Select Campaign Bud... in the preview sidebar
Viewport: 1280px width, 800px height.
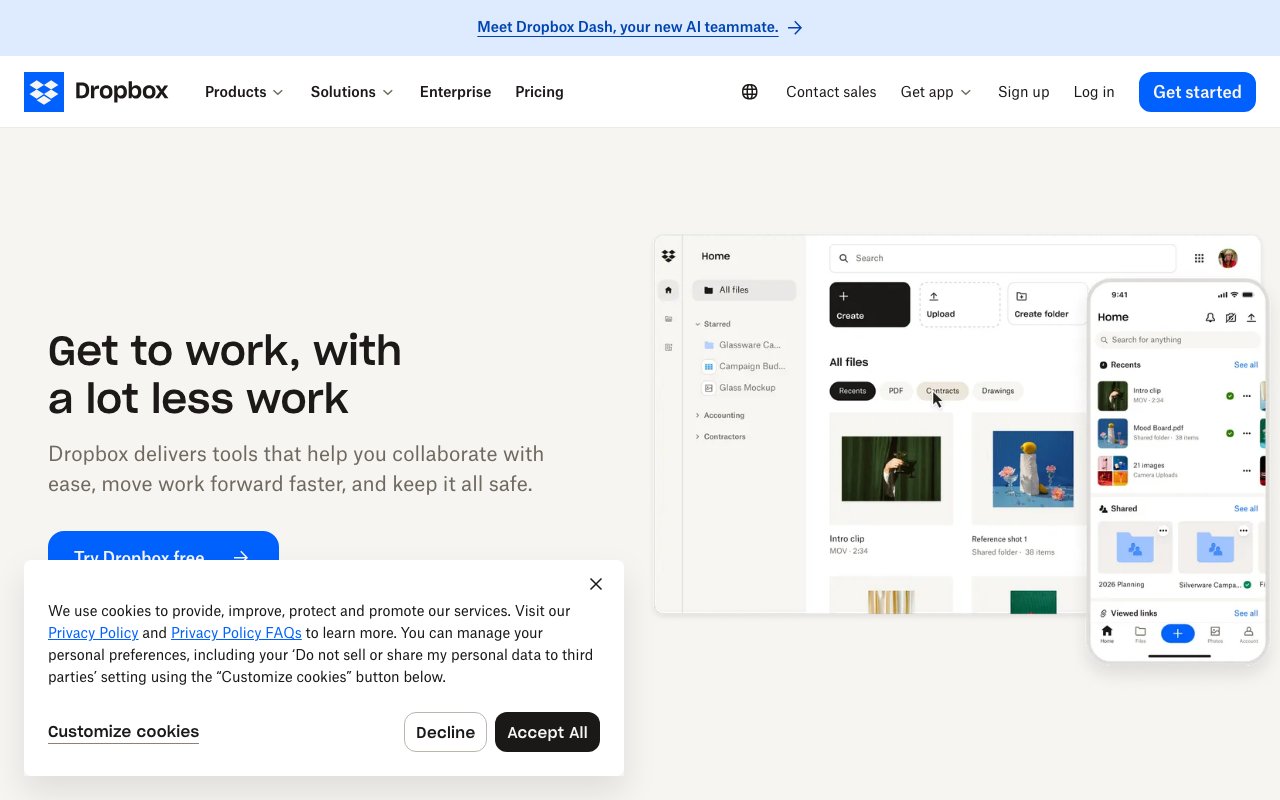[x=745, y=367]
